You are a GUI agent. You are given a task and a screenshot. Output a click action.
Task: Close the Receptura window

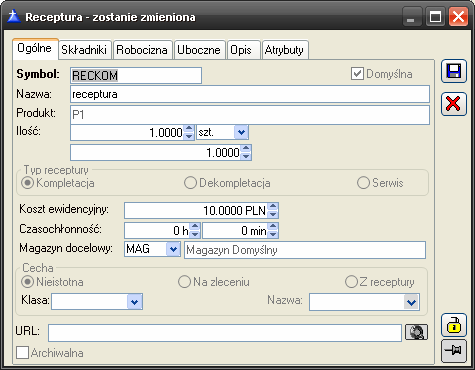coord(458,17)
